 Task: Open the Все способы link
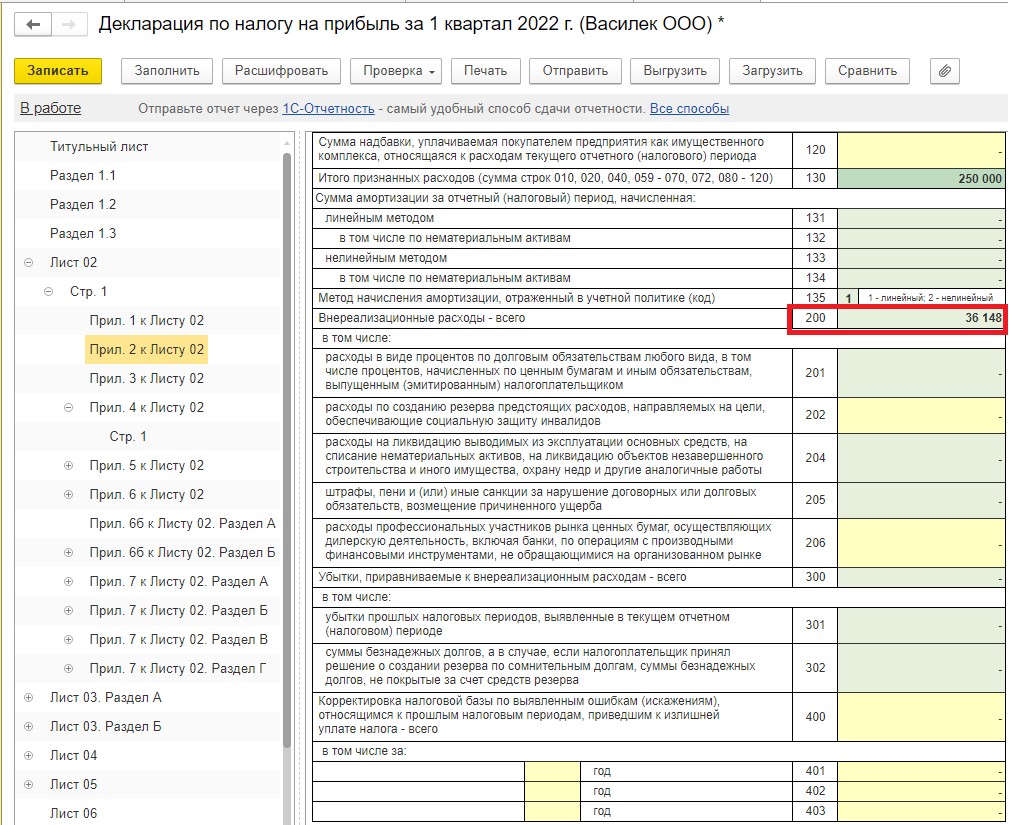(689, 109)
